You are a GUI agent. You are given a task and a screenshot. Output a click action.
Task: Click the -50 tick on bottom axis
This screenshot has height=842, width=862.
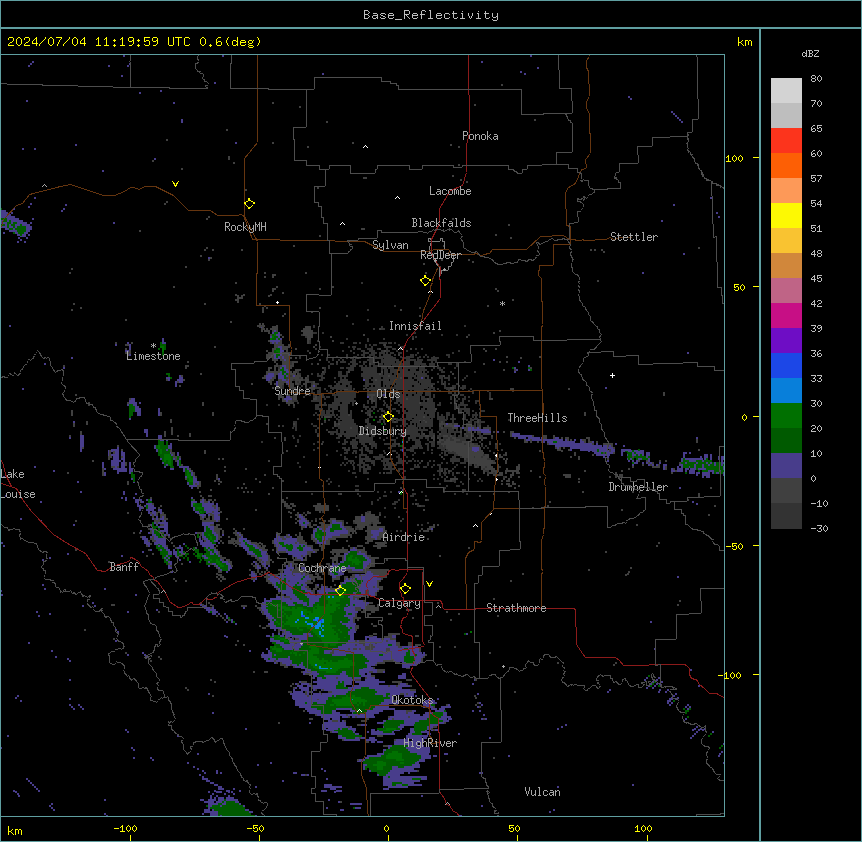[255, 828]
